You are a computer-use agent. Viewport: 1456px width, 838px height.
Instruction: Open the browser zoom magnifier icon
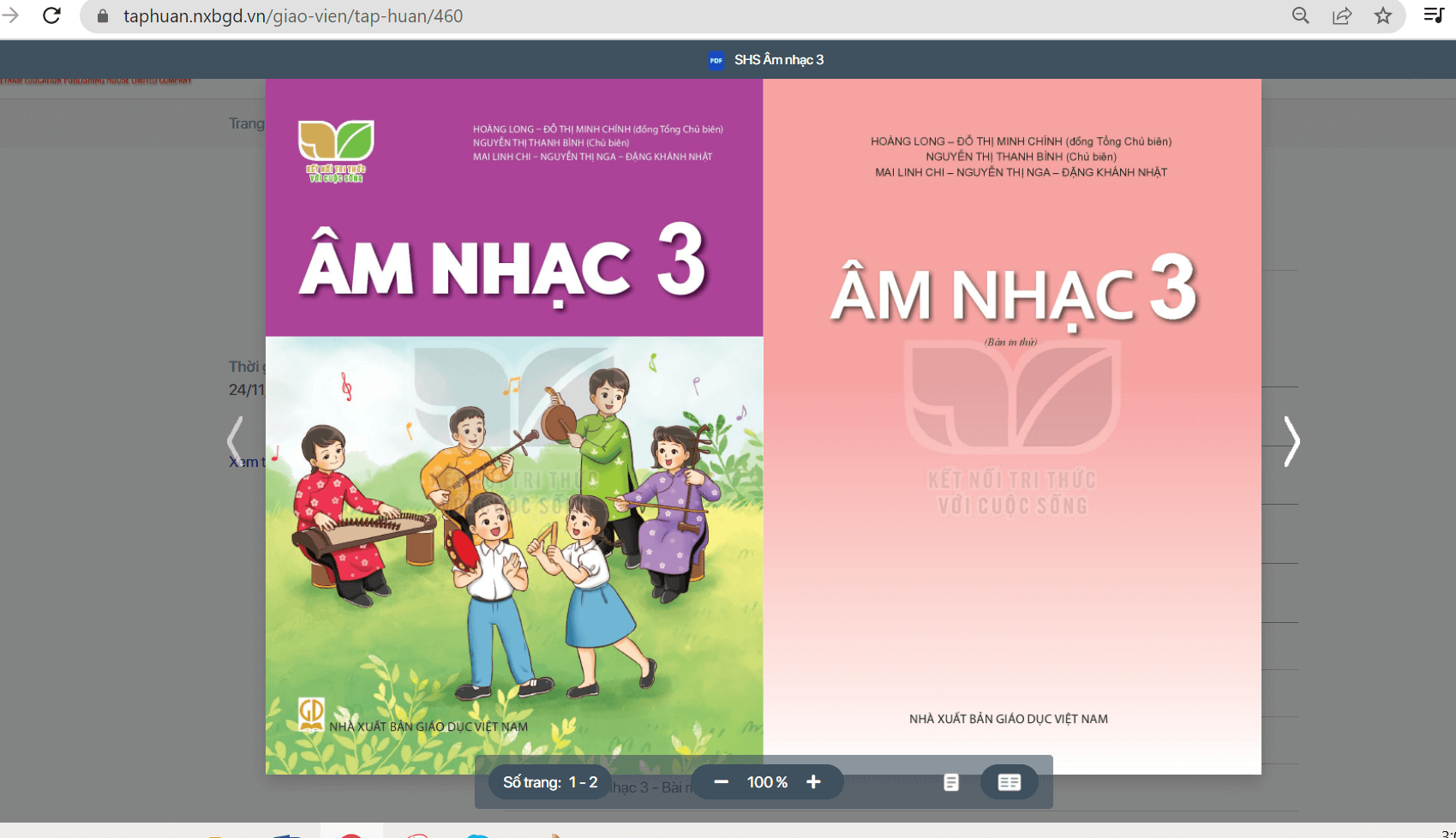pos(1300,15)
